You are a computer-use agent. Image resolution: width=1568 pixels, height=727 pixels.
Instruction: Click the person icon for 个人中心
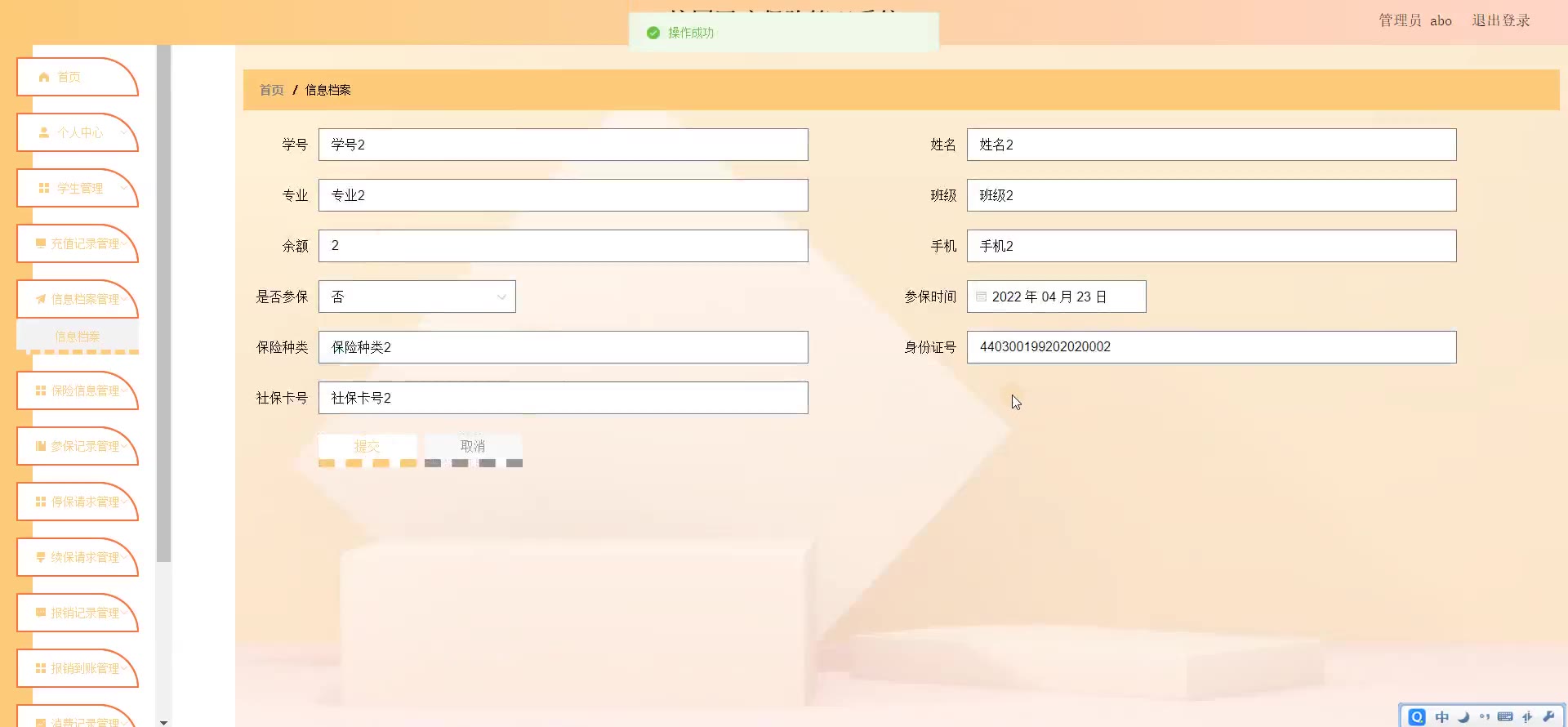point(44,132)
